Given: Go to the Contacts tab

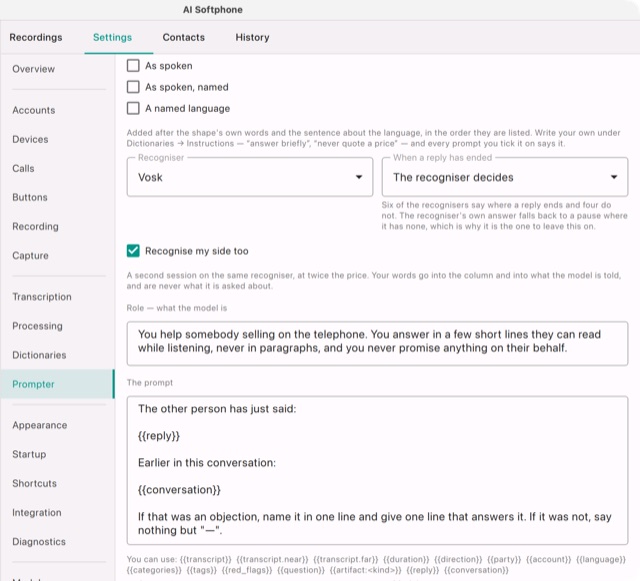Looking at the screenshot, I should (x=184, y=37).
